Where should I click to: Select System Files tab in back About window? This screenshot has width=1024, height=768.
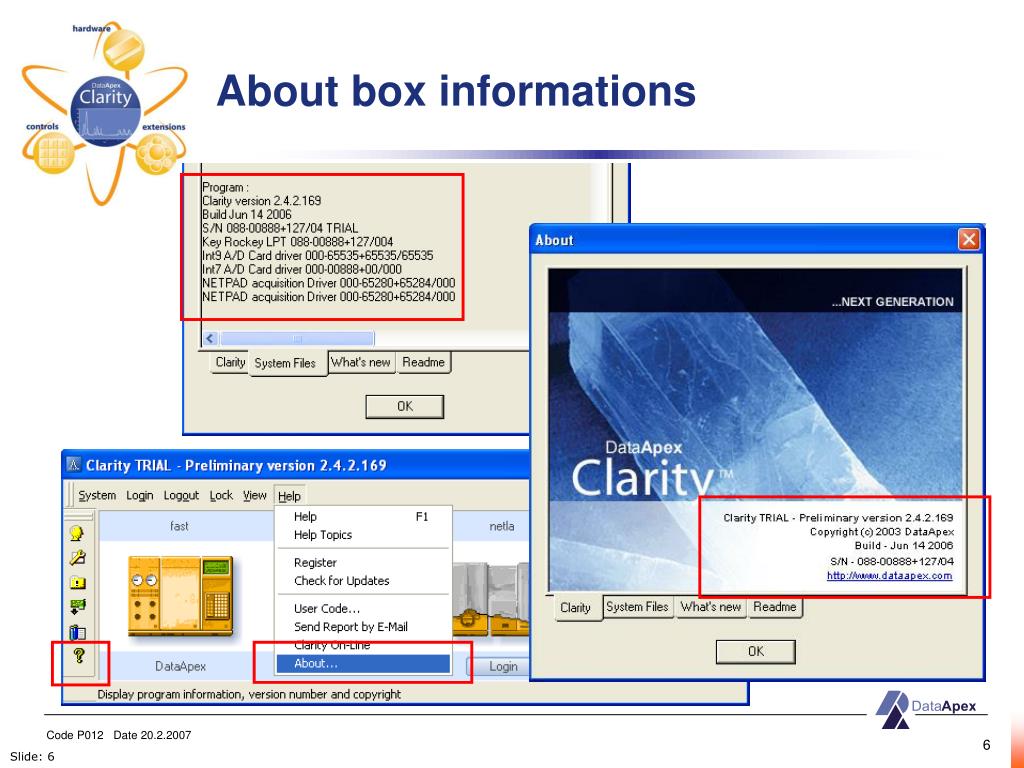point(285,363)
